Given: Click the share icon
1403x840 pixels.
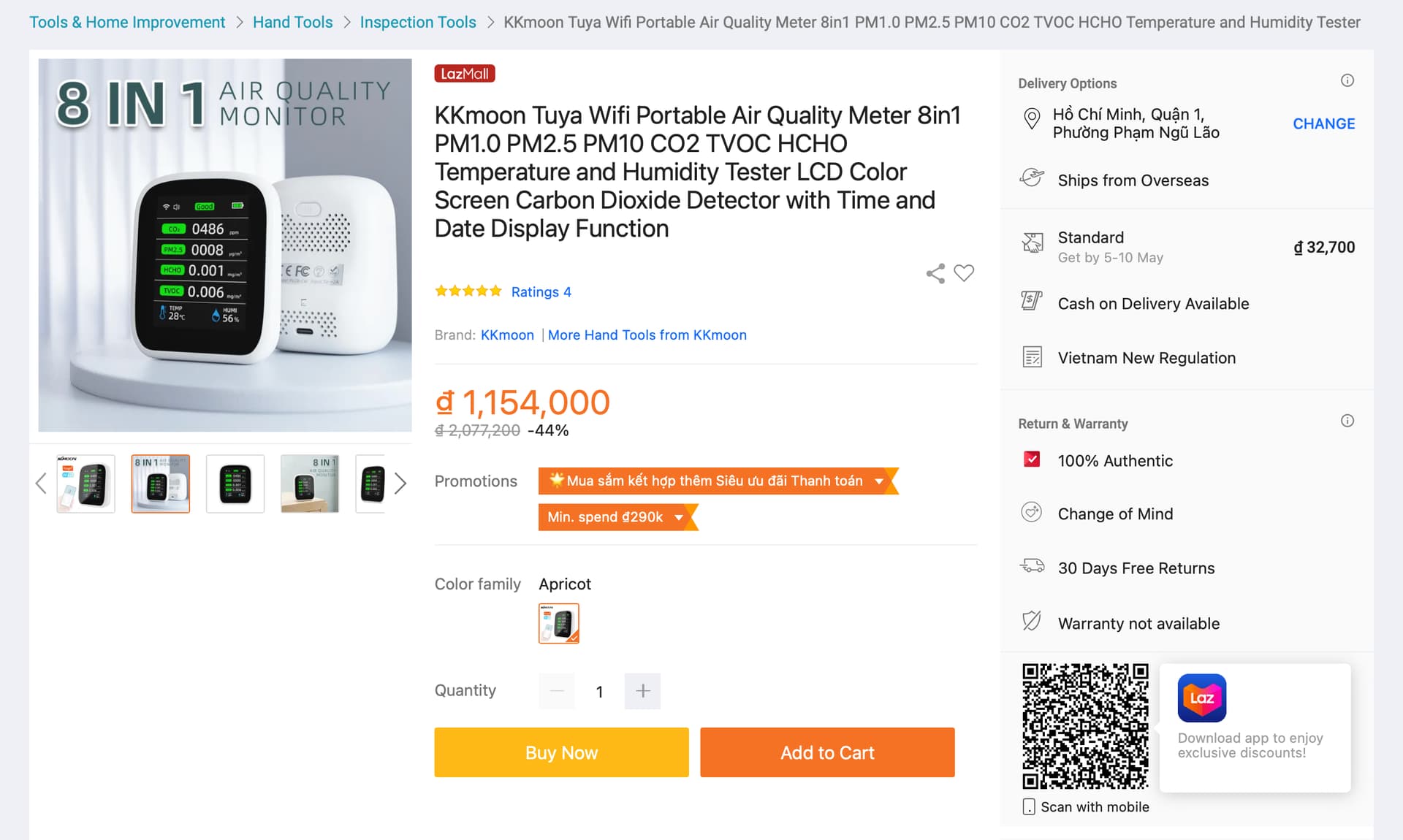Looking at the screenshot, I should pos(935,273).
